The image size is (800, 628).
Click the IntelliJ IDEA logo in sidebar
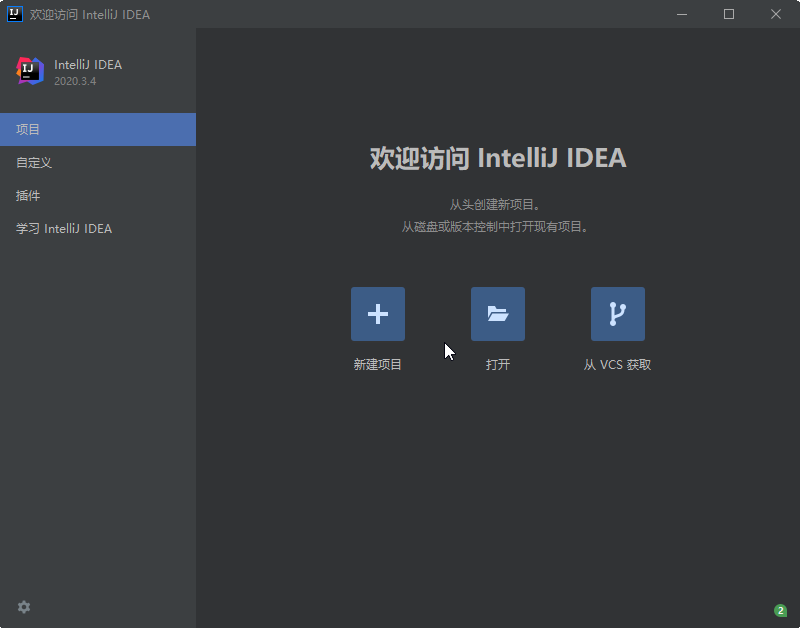[30, 71]
